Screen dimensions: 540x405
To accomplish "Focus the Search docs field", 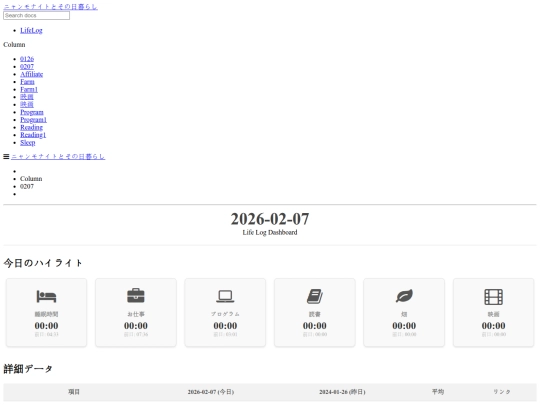I will [x=37, y=15].
